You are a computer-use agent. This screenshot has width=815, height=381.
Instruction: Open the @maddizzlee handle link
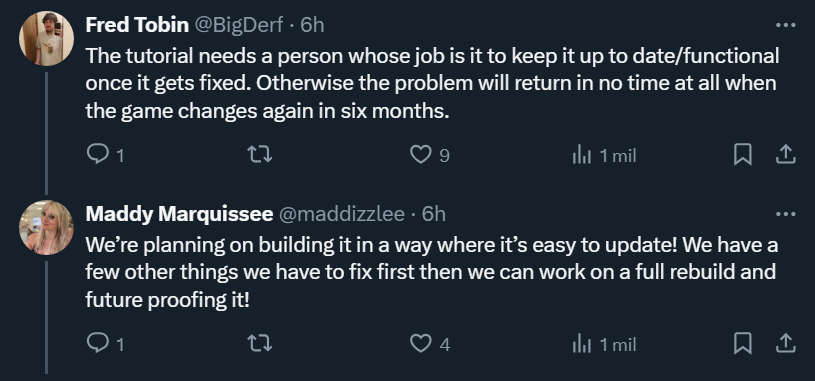point(341,214)
